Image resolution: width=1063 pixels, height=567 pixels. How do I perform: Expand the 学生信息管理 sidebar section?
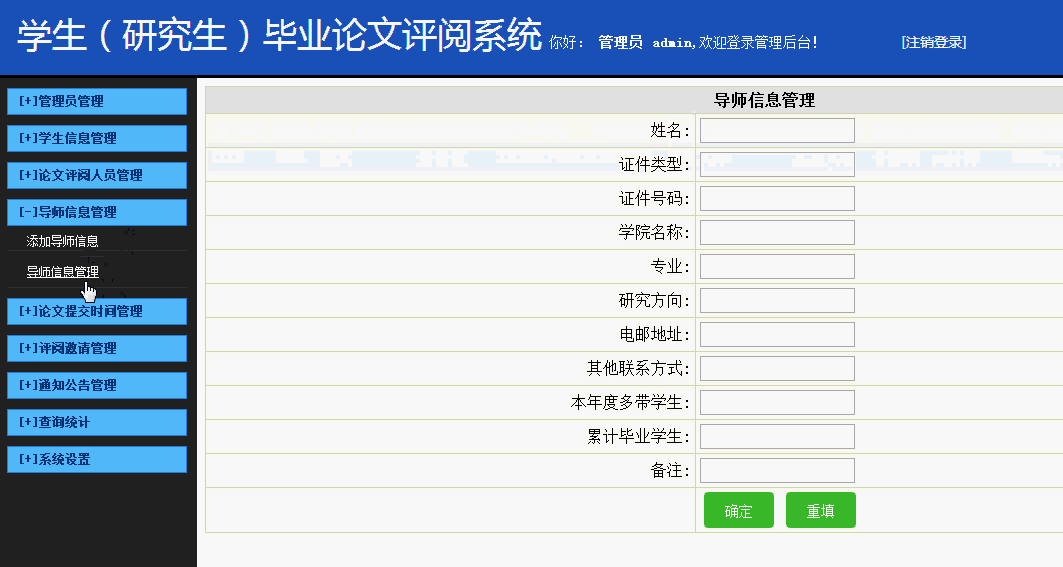pyautogui.click(x=97, y=138)
